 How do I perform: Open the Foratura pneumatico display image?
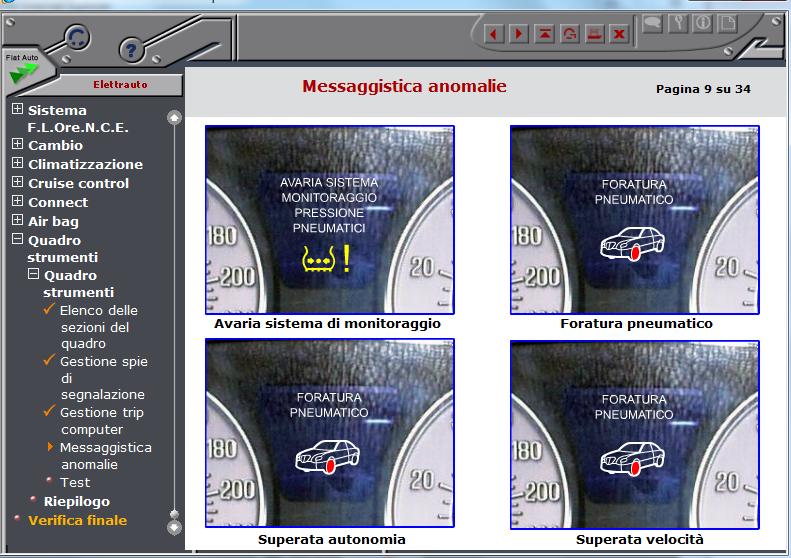(635, 220)
